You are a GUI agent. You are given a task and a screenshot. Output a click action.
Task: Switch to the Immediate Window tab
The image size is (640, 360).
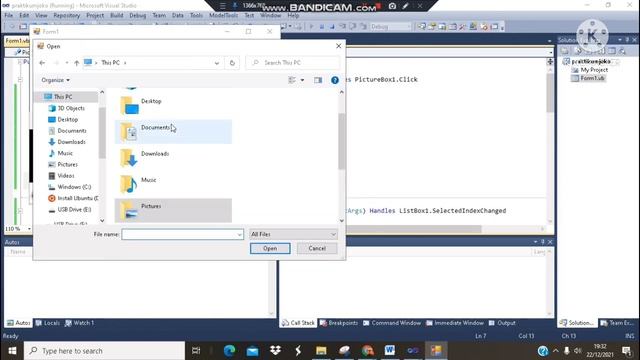coord(455,323)
